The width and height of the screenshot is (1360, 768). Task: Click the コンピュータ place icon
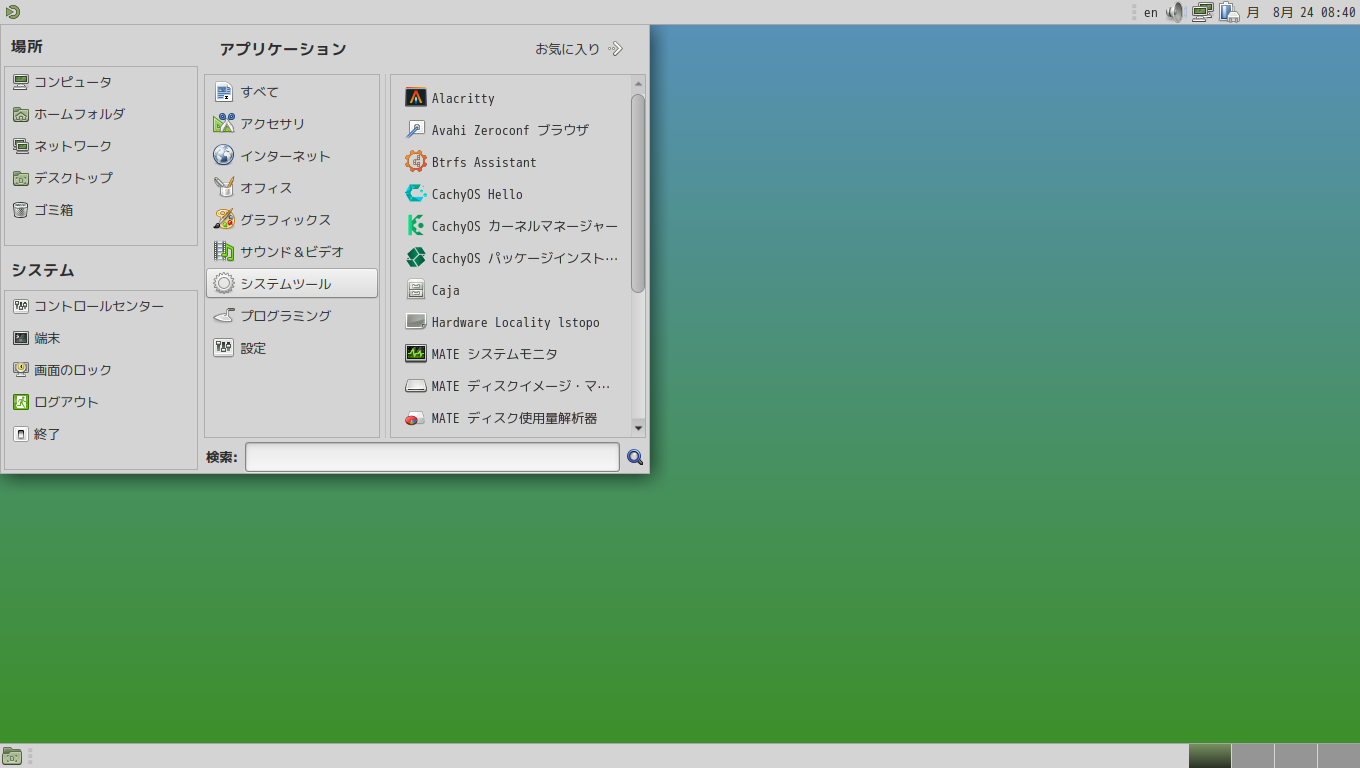pos(21,82)
